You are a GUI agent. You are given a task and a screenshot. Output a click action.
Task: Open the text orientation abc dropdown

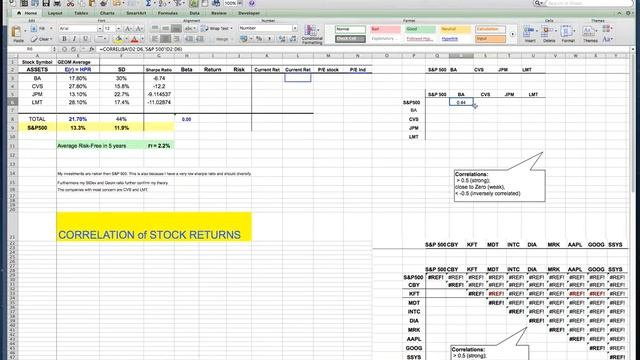pyautogui.click(x=190, y=28)
